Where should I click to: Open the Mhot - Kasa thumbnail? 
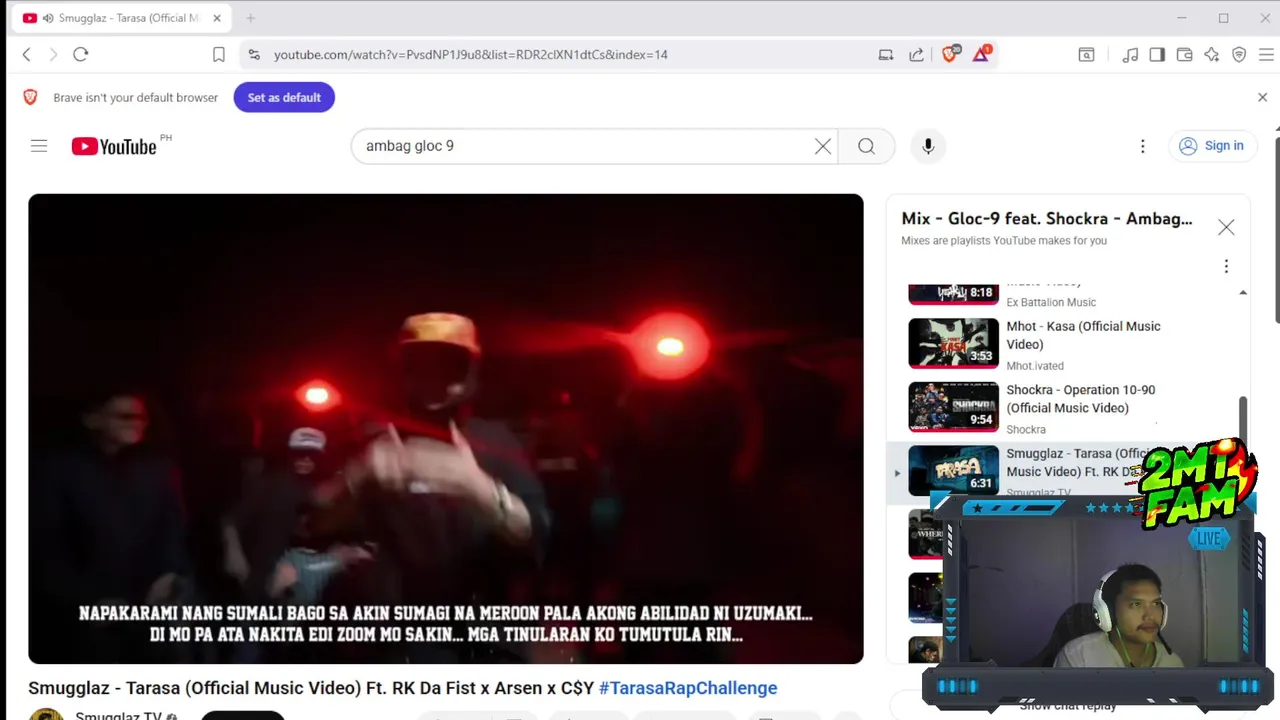pos(953,343)
